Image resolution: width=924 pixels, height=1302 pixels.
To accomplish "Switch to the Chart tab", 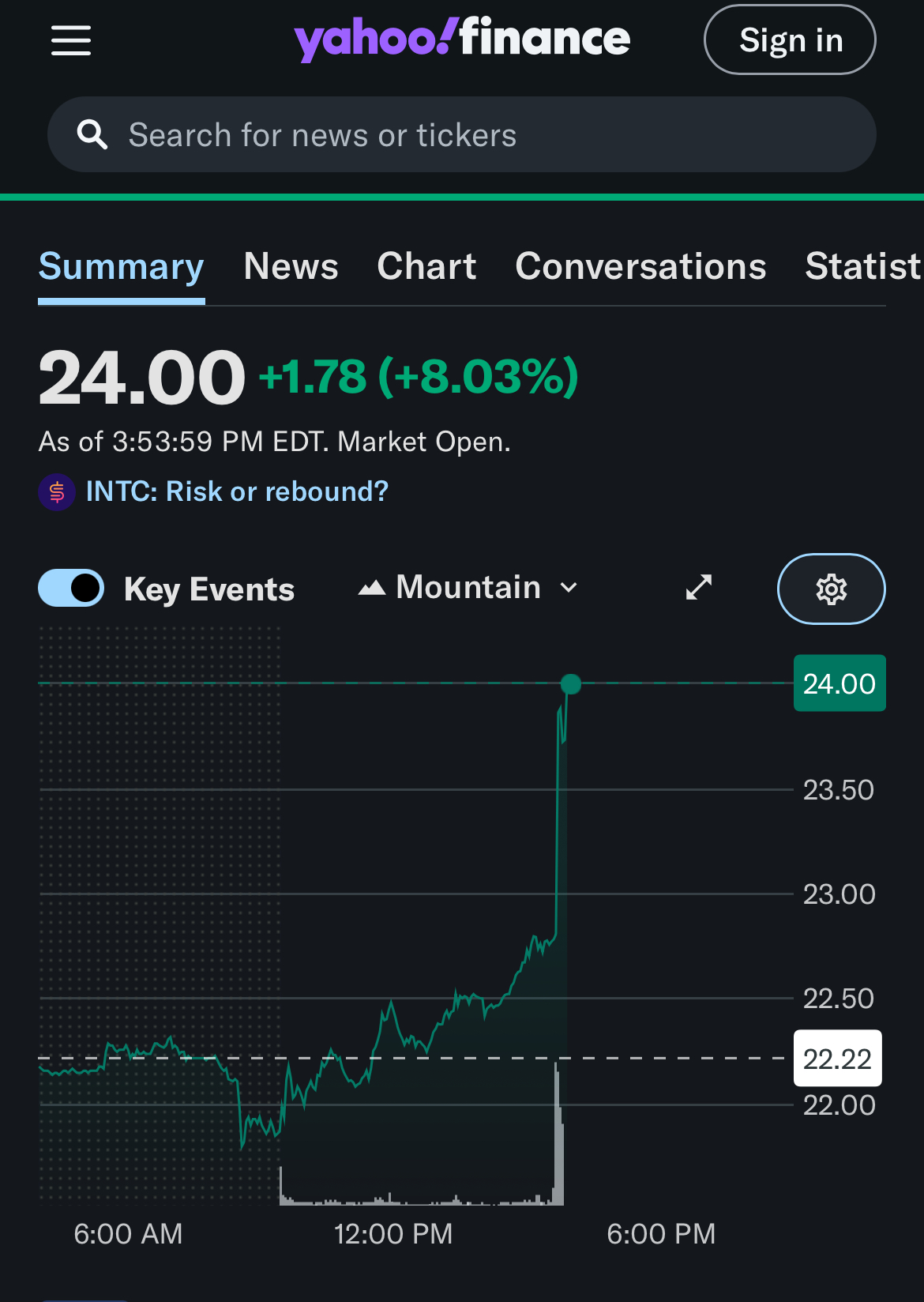I will (426, 266).
